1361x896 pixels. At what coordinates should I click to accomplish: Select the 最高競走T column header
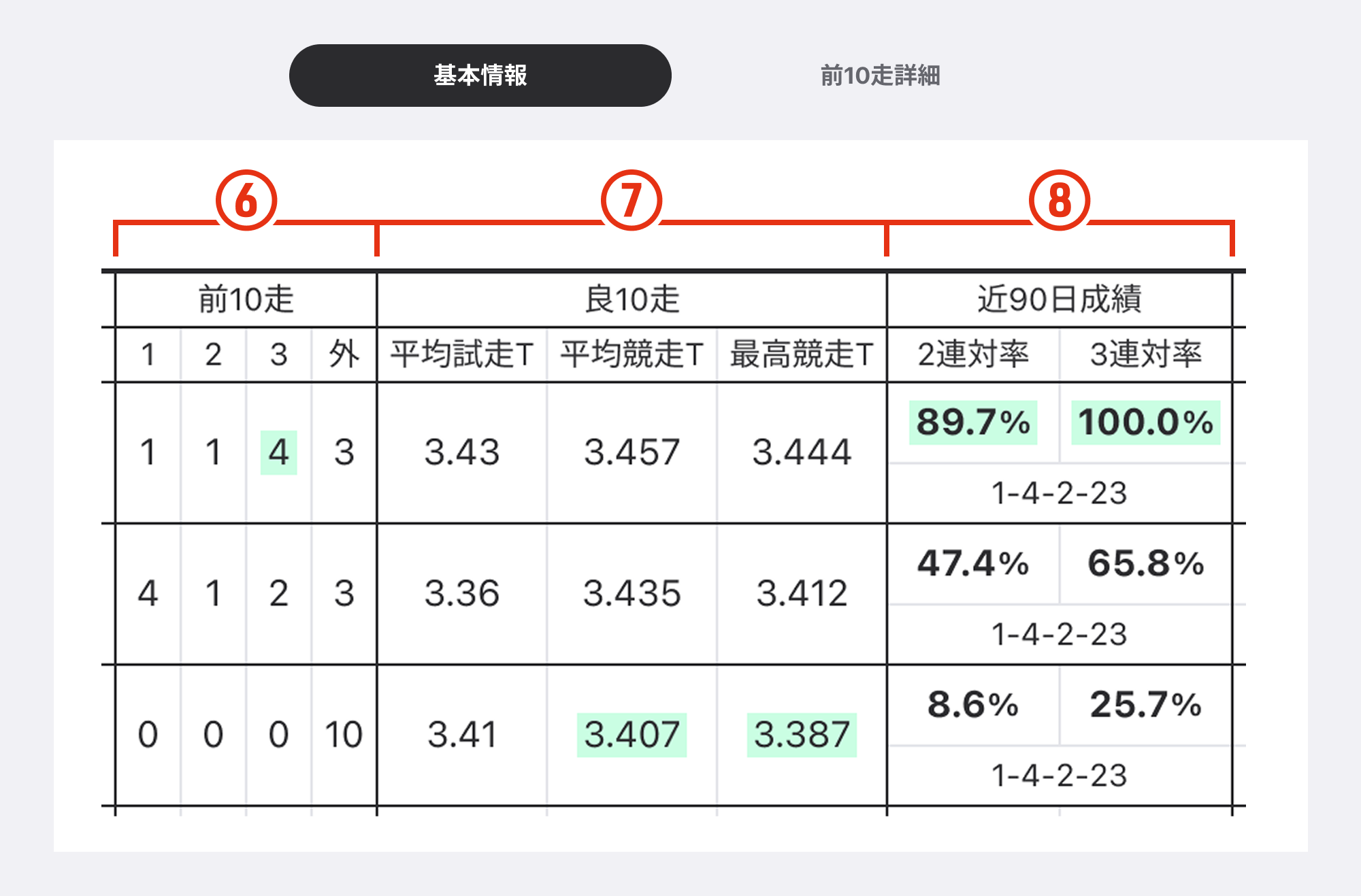click(802, 354)
